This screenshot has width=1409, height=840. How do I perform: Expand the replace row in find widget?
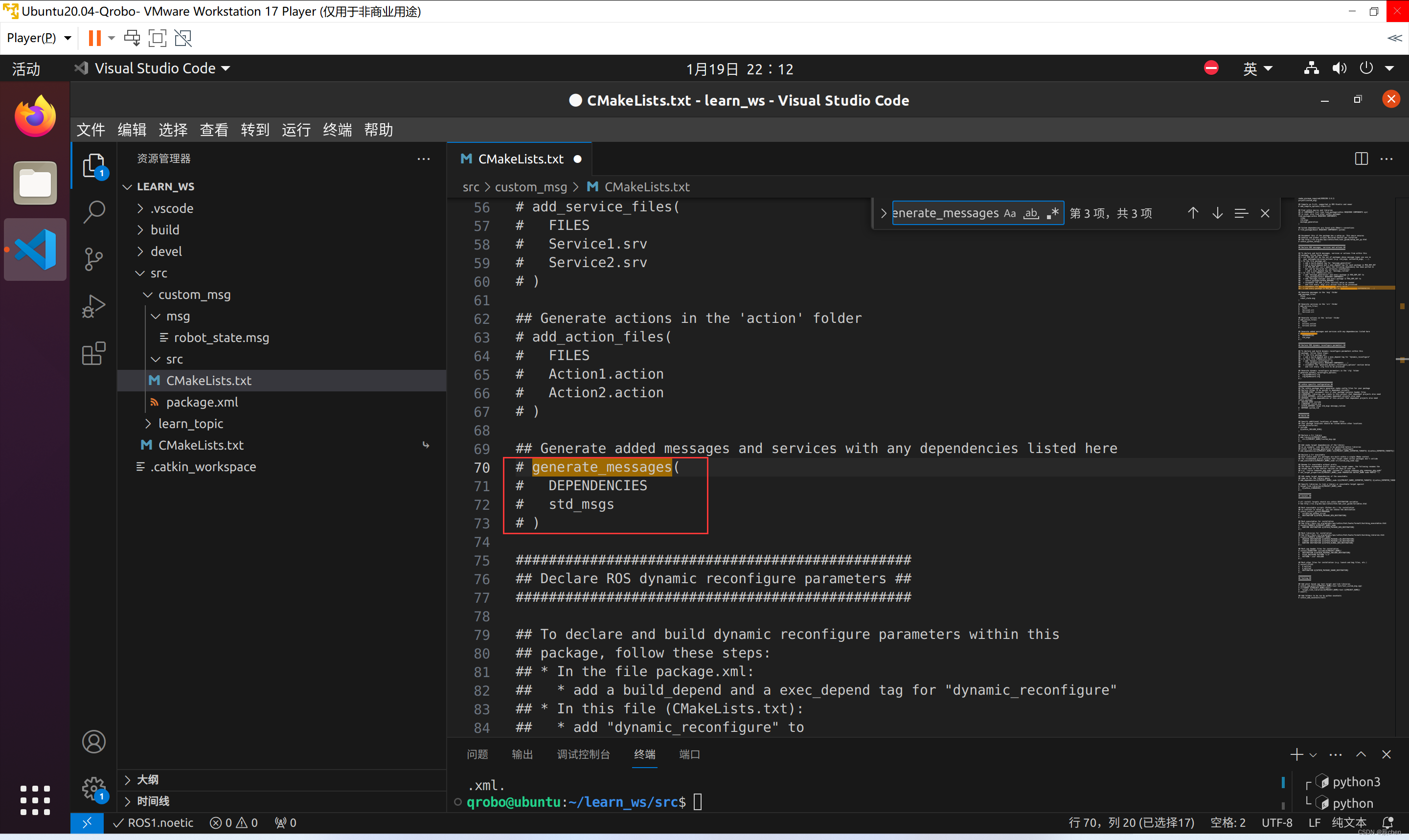tap(883, 213)
